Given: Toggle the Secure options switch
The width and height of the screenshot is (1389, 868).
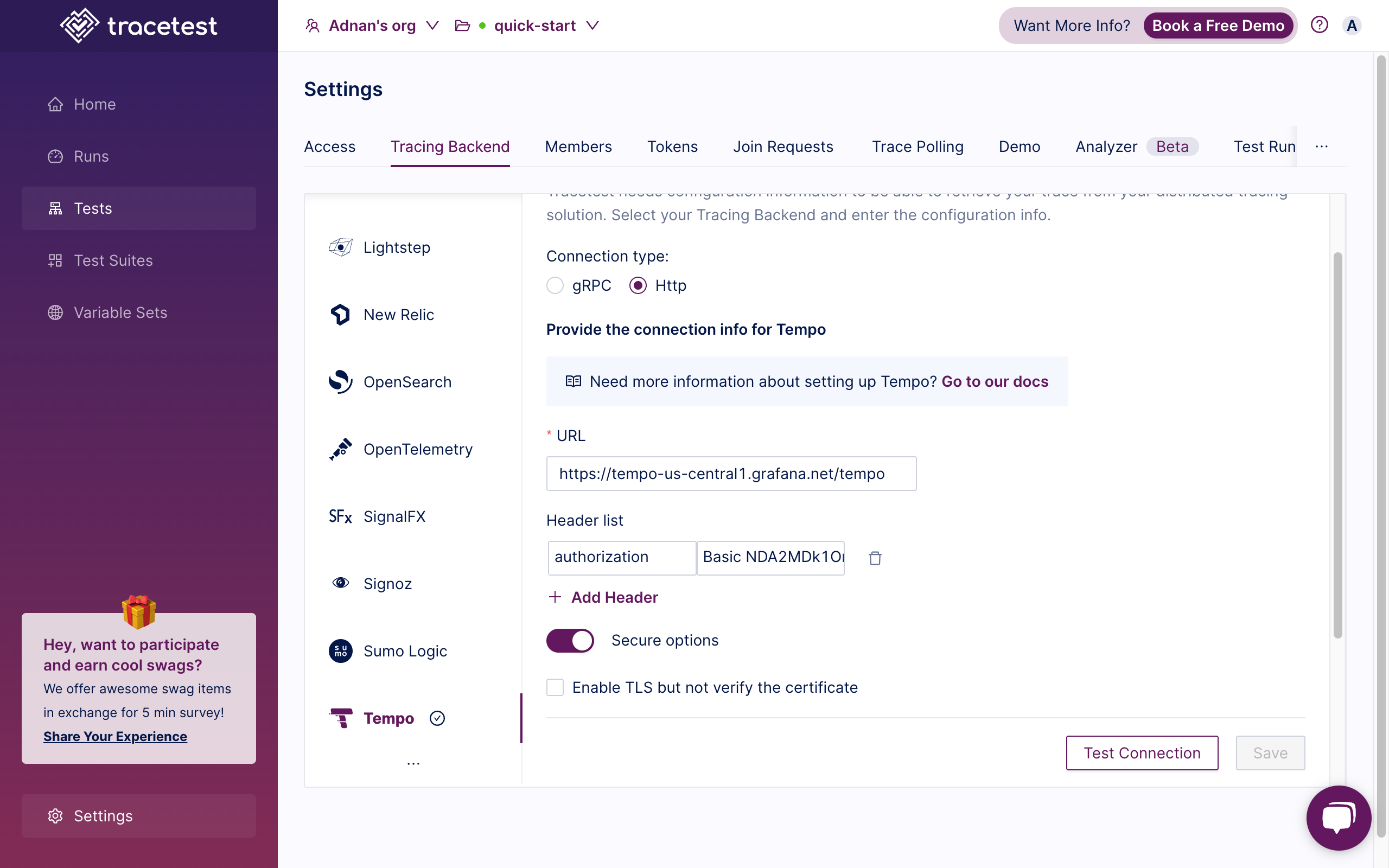Looking at the screenshot, I should point(570,641).
